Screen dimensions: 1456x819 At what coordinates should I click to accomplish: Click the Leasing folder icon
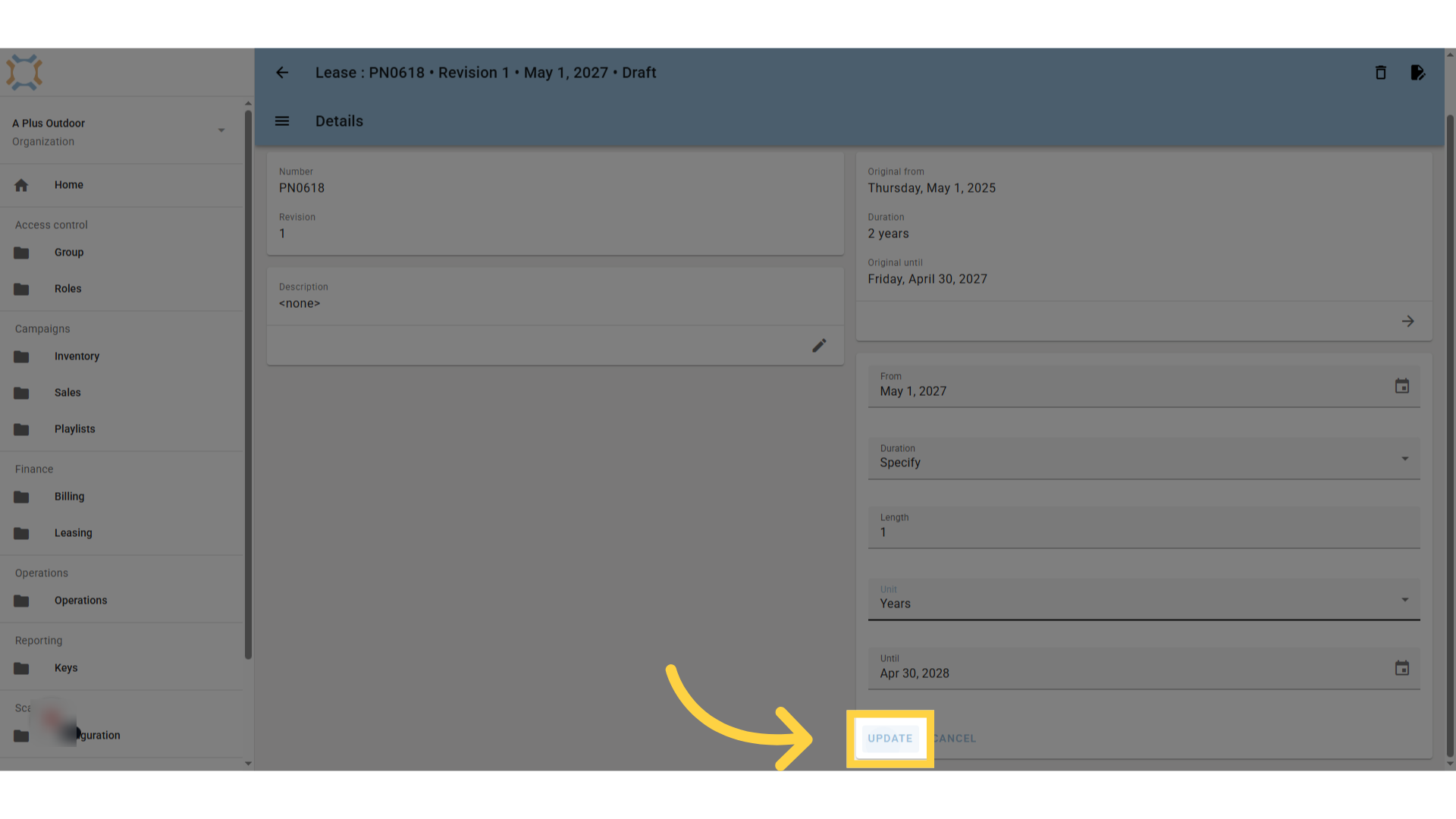click(x=21, y=533)
